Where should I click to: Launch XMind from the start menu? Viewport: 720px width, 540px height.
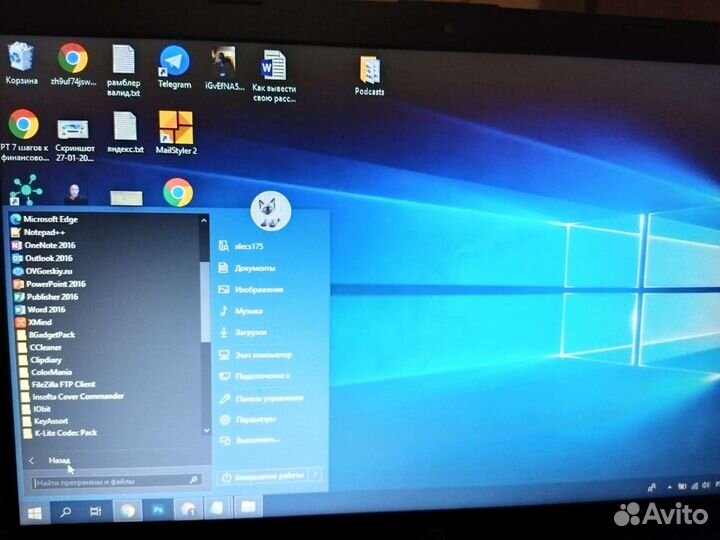click(34, 322)
